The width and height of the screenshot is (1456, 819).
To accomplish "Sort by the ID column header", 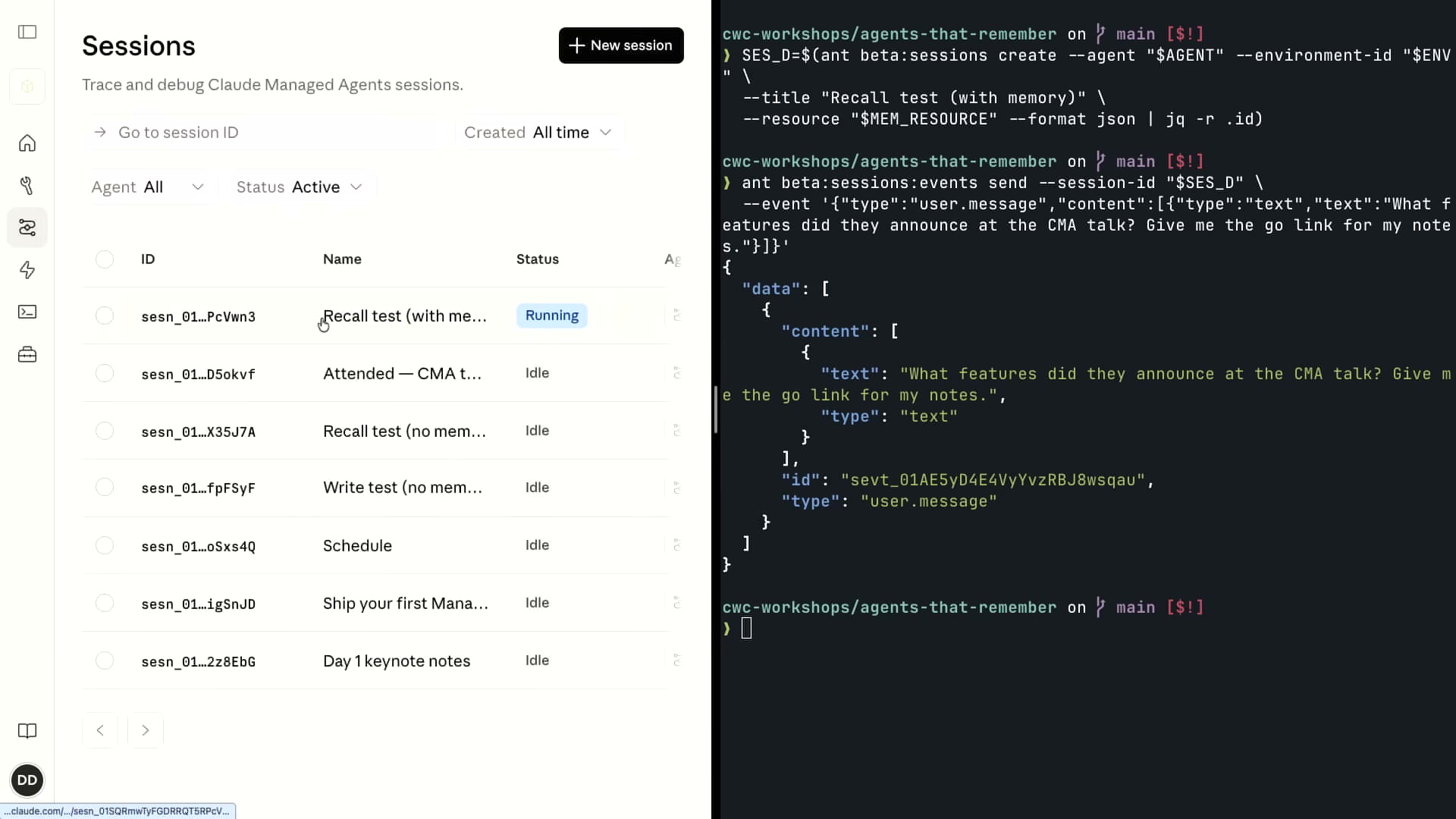I will pyautogui.click(x=148, y=259).
